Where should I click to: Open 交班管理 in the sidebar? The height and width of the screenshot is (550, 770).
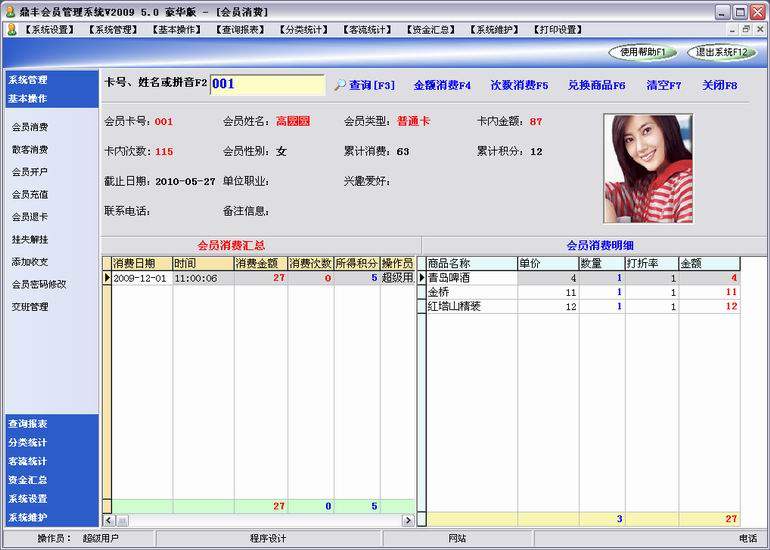[x=30, y=306]
